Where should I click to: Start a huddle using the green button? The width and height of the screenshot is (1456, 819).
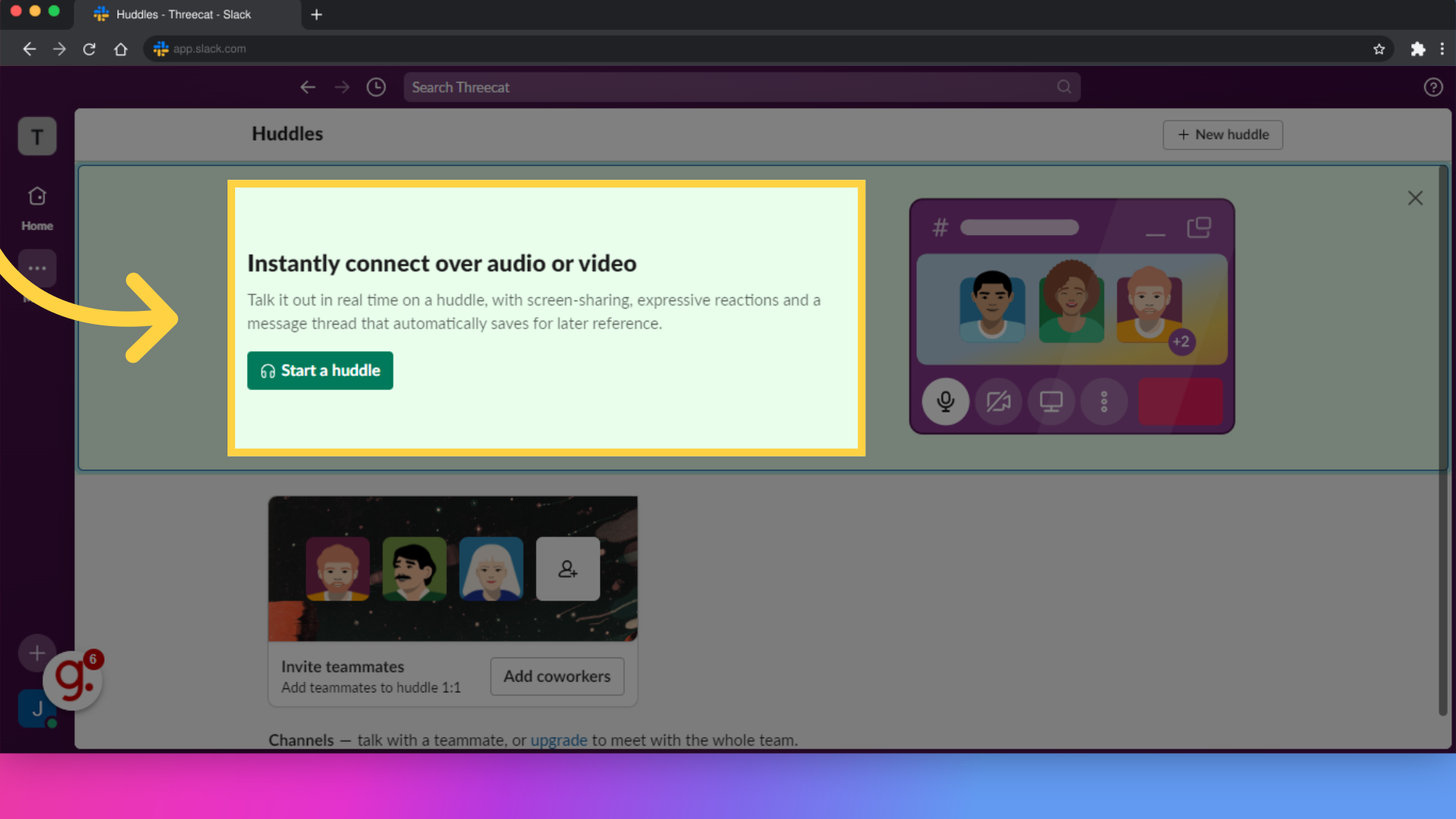(x=320, y=370)
